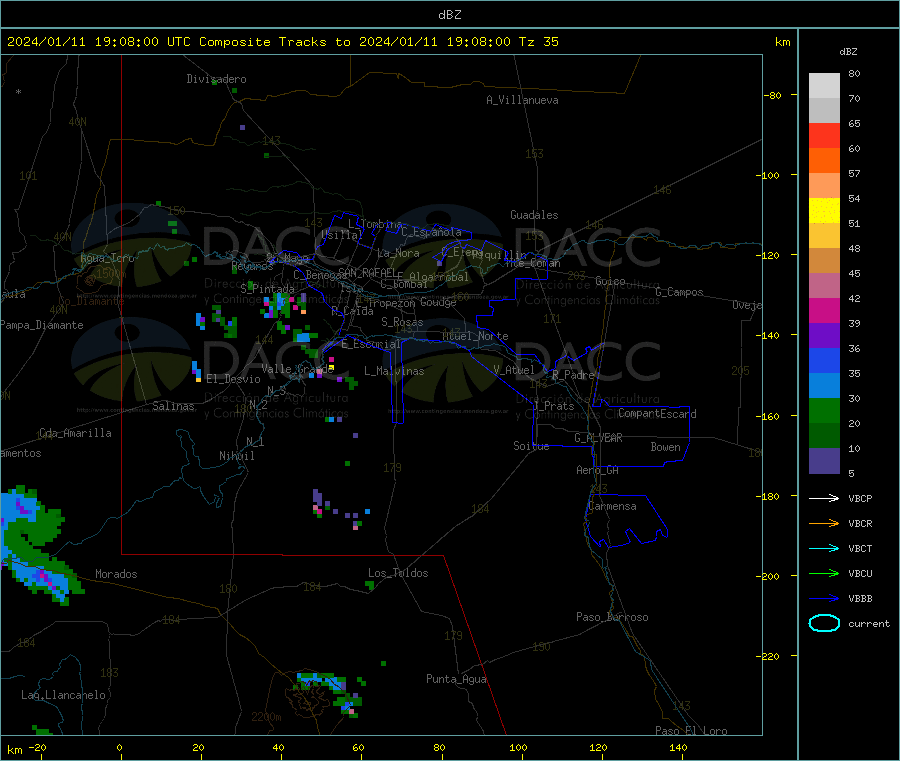This screenshot has height=761, width=900.
Task: Click the 'Paso_El_Loro' map label
Action: point(692,731)
